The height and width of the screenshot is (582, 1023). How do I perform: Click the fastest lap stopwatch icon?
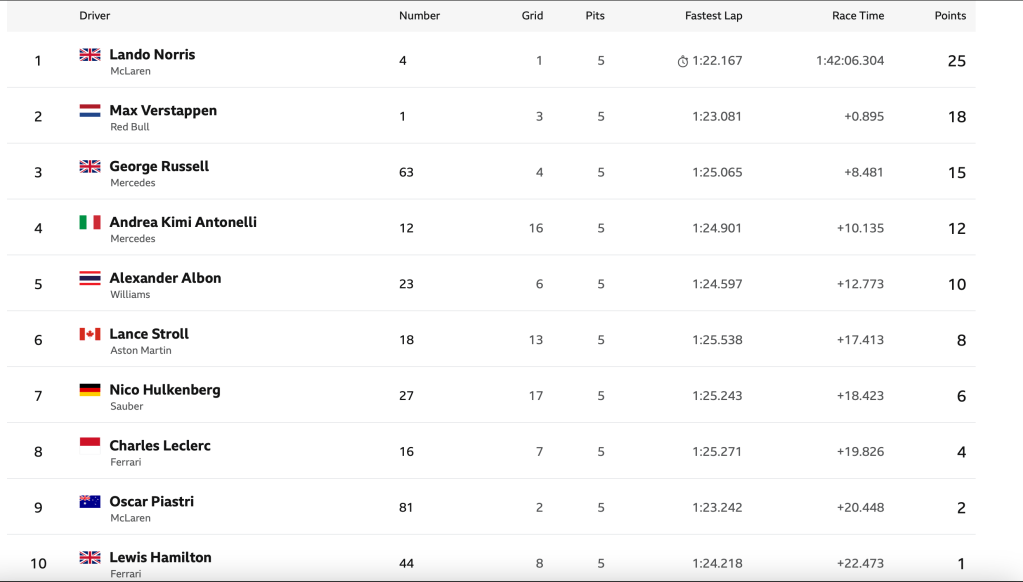click(683, 61)
